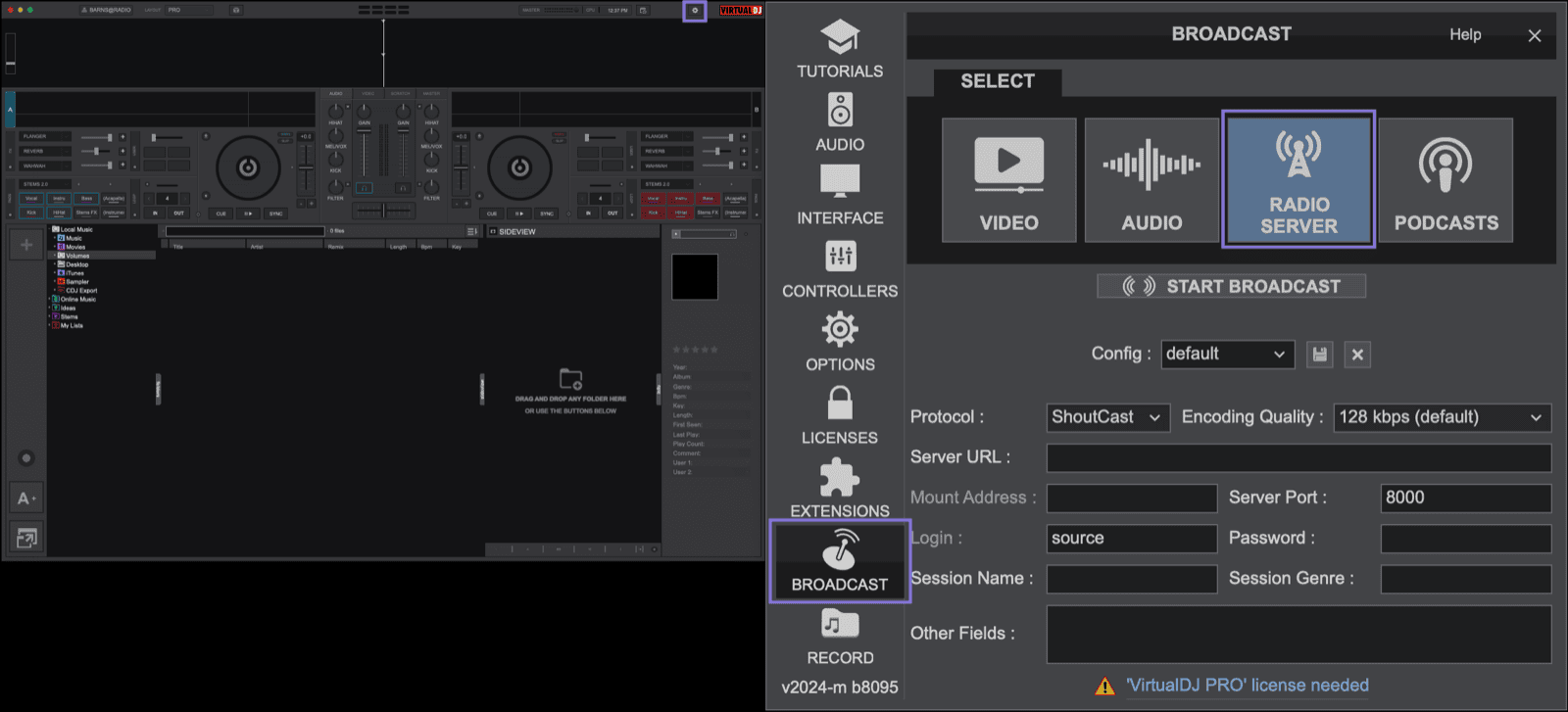Image resolution: width=1568 pixels, height=712 pixels.
Task: Open the left deck WahWah effect dropdown
Action: (x=45, y=166)
